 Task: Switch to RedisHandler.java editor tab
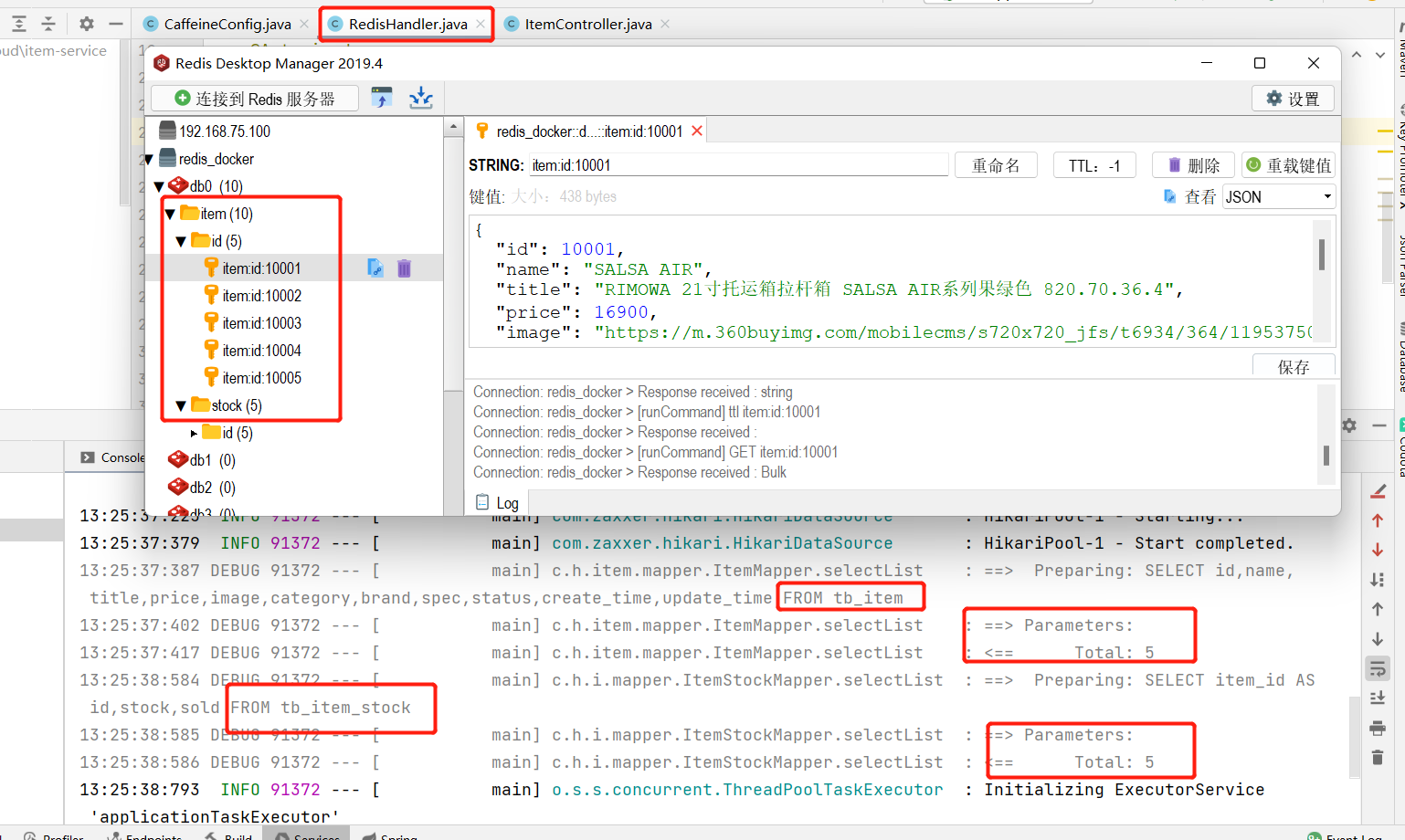[x=407, y=24]
